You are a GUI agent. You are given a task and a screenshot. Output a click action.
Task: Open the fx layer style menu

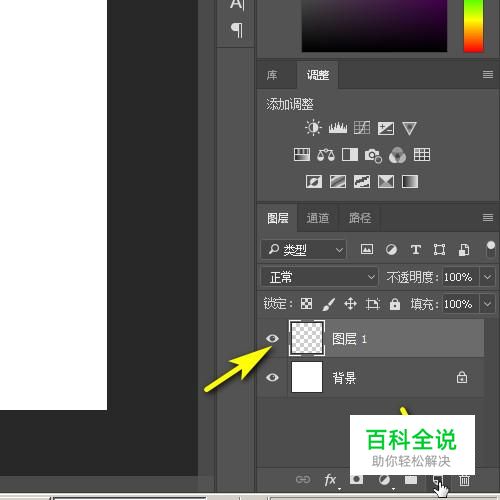point(331,480)
